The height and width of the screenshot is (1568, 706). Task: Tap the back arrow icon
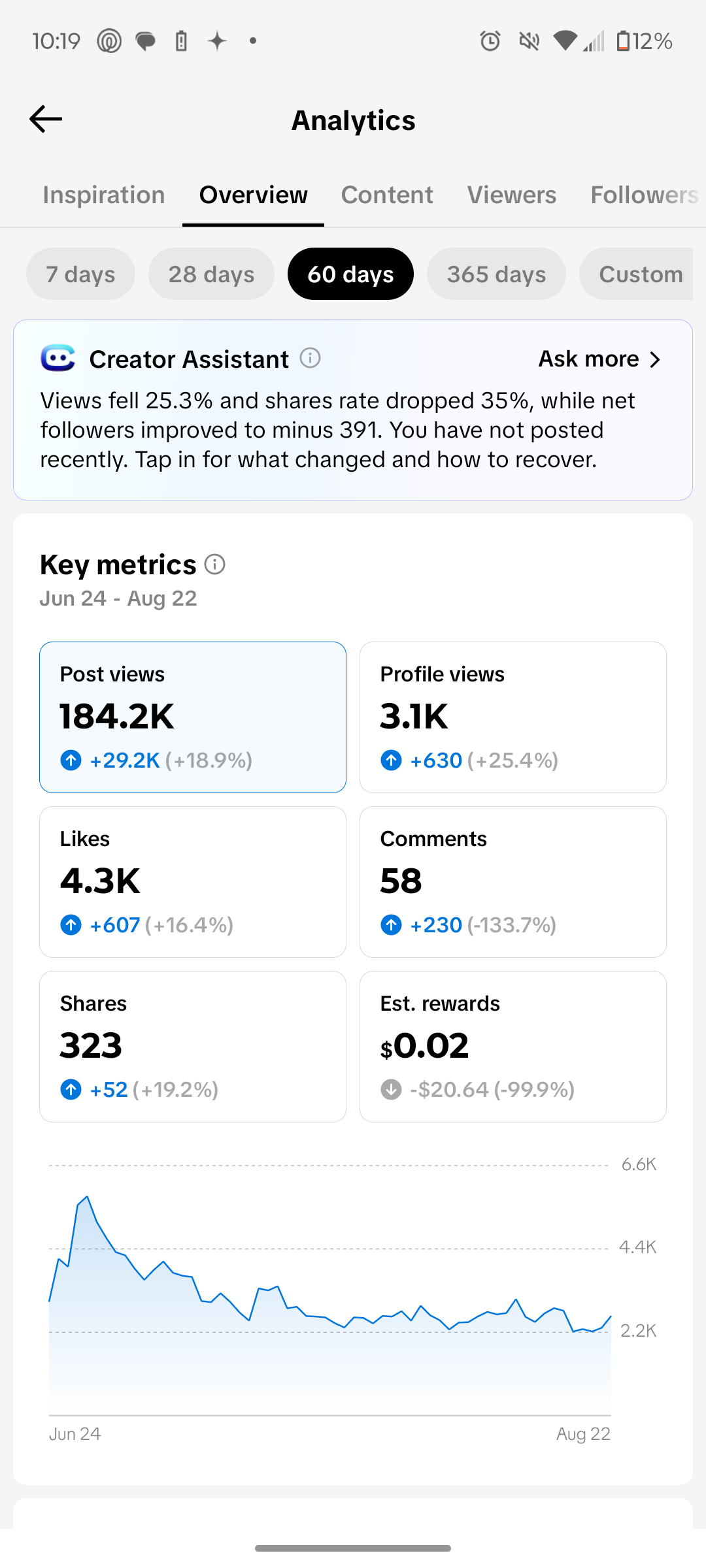(x=46, y=119)
